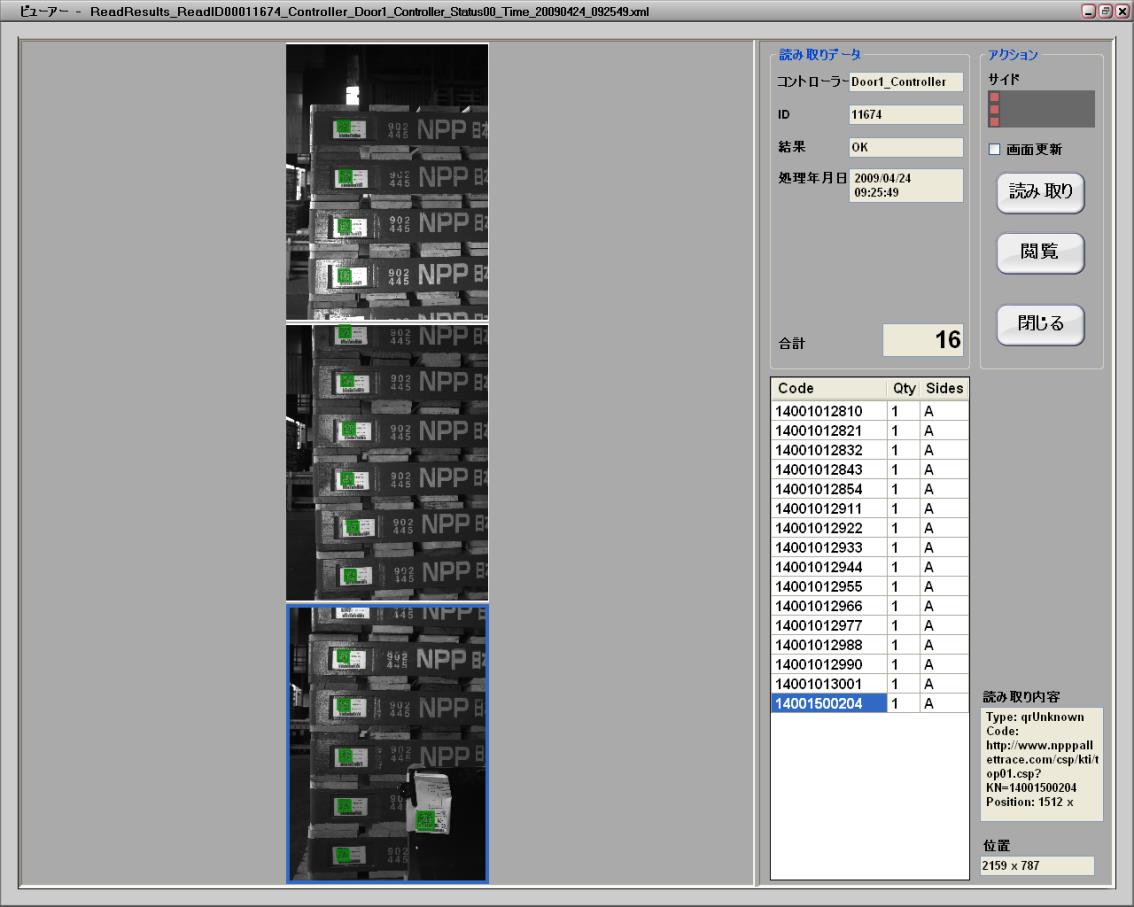Select row with code 14001012911
This screenshot has width=1134, height=907.
pyautogui.click(x=869, y=508)
